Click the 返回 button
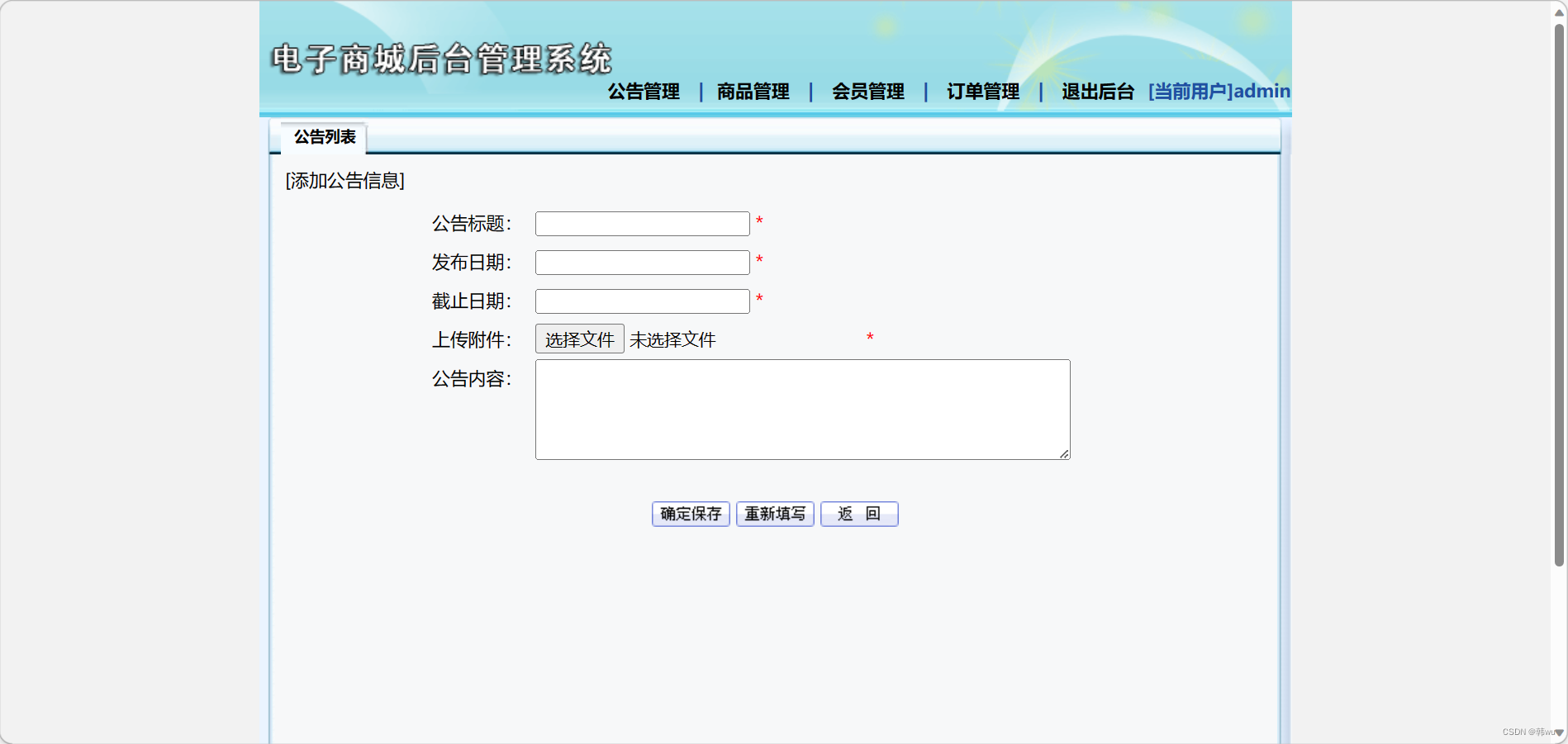 coord(859,514)
